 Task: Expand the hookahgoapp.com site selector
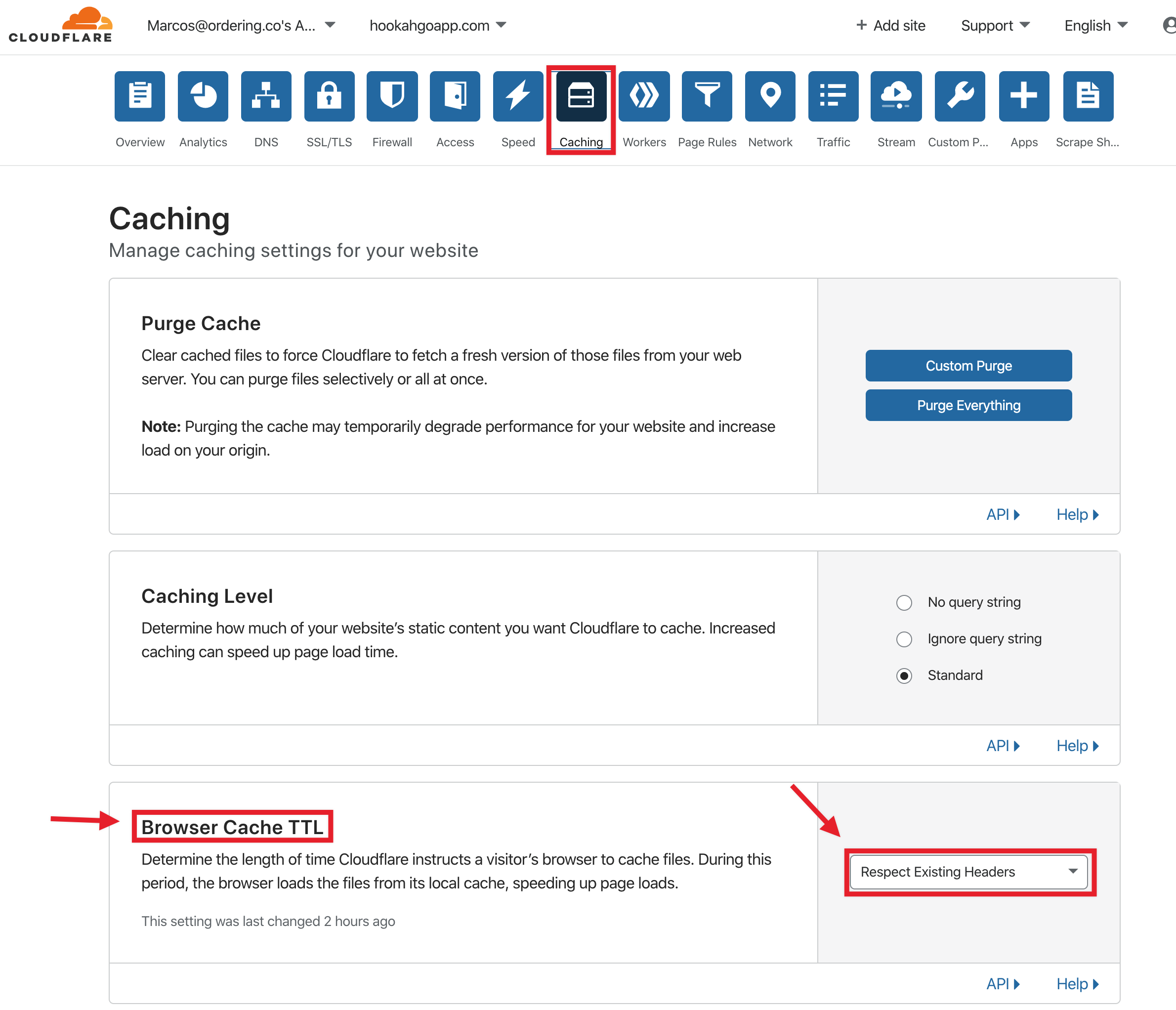coord(438,26)
